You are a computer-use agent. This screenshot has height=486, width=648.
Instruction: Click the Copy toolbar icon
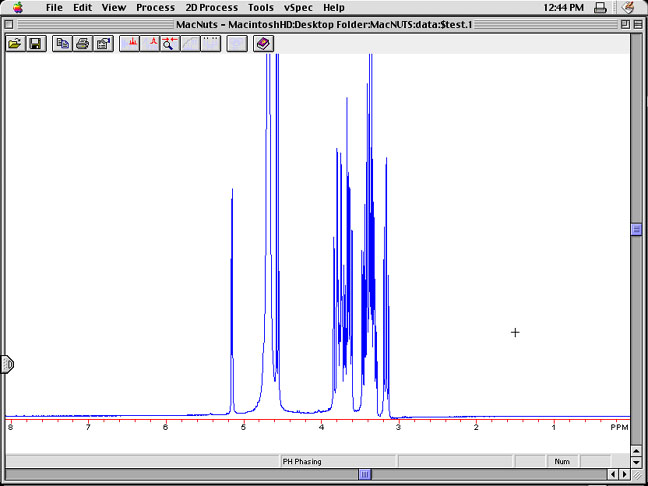tap(63, 44)
